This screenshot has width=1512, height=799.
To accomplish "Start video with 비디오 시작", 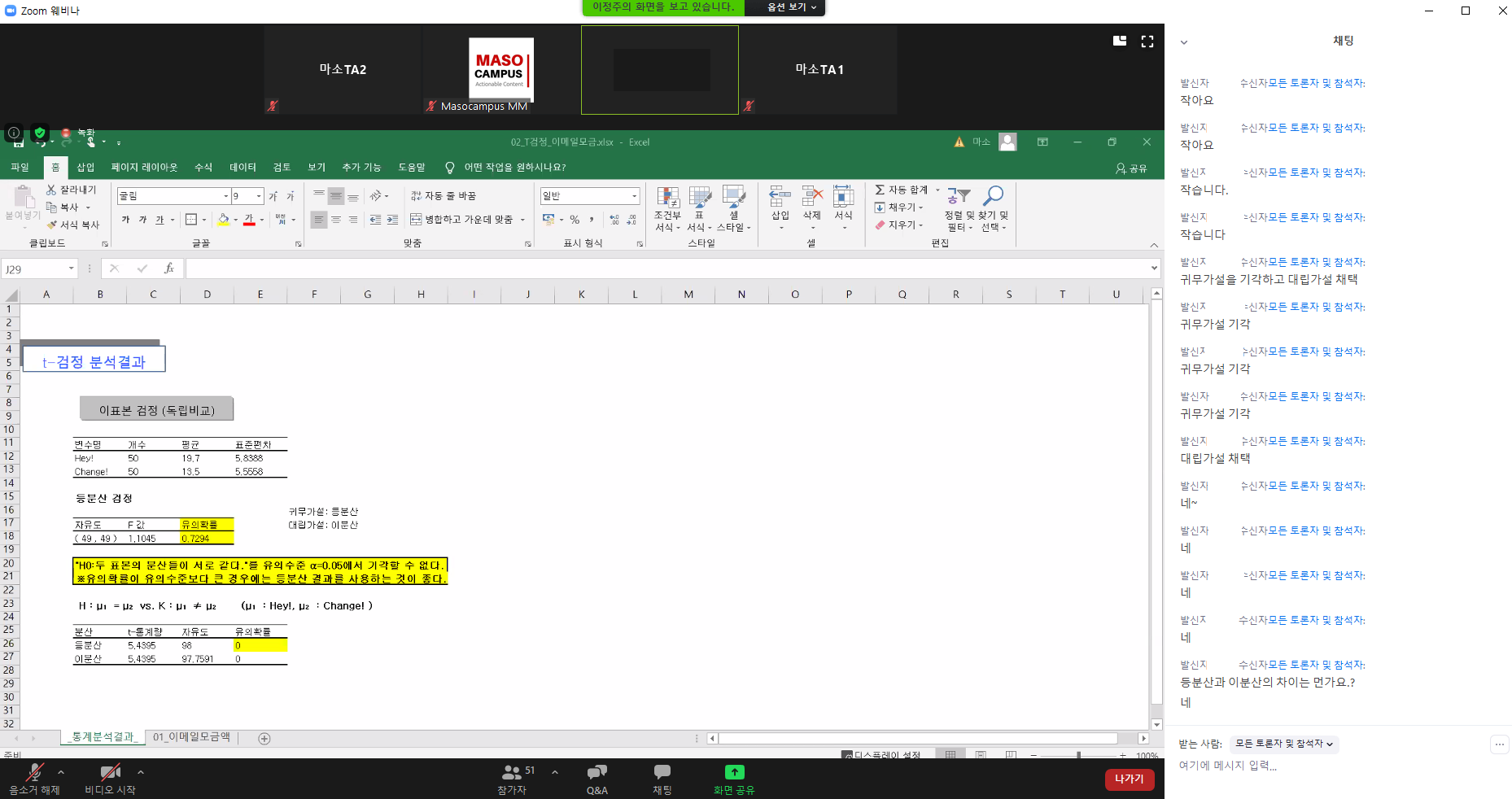I will pyautogui.click(x=110, y=779).
